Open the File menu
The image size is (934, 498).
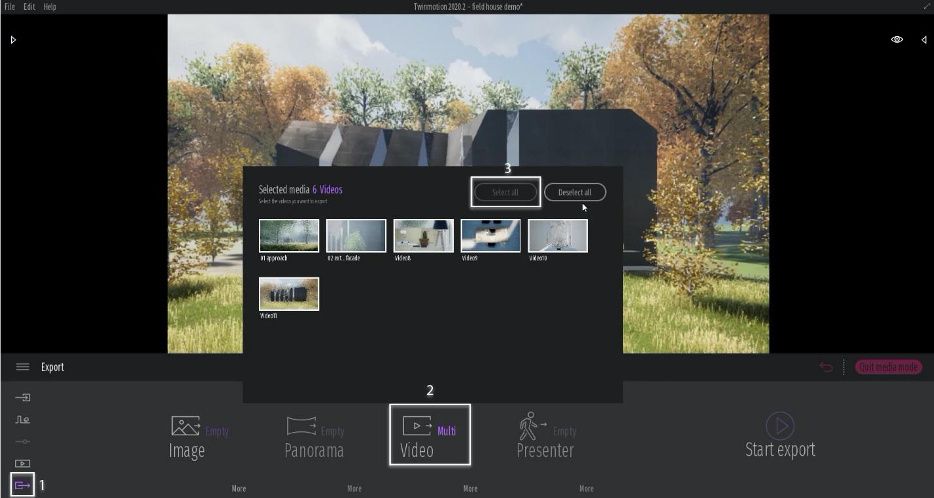[10, 7]
